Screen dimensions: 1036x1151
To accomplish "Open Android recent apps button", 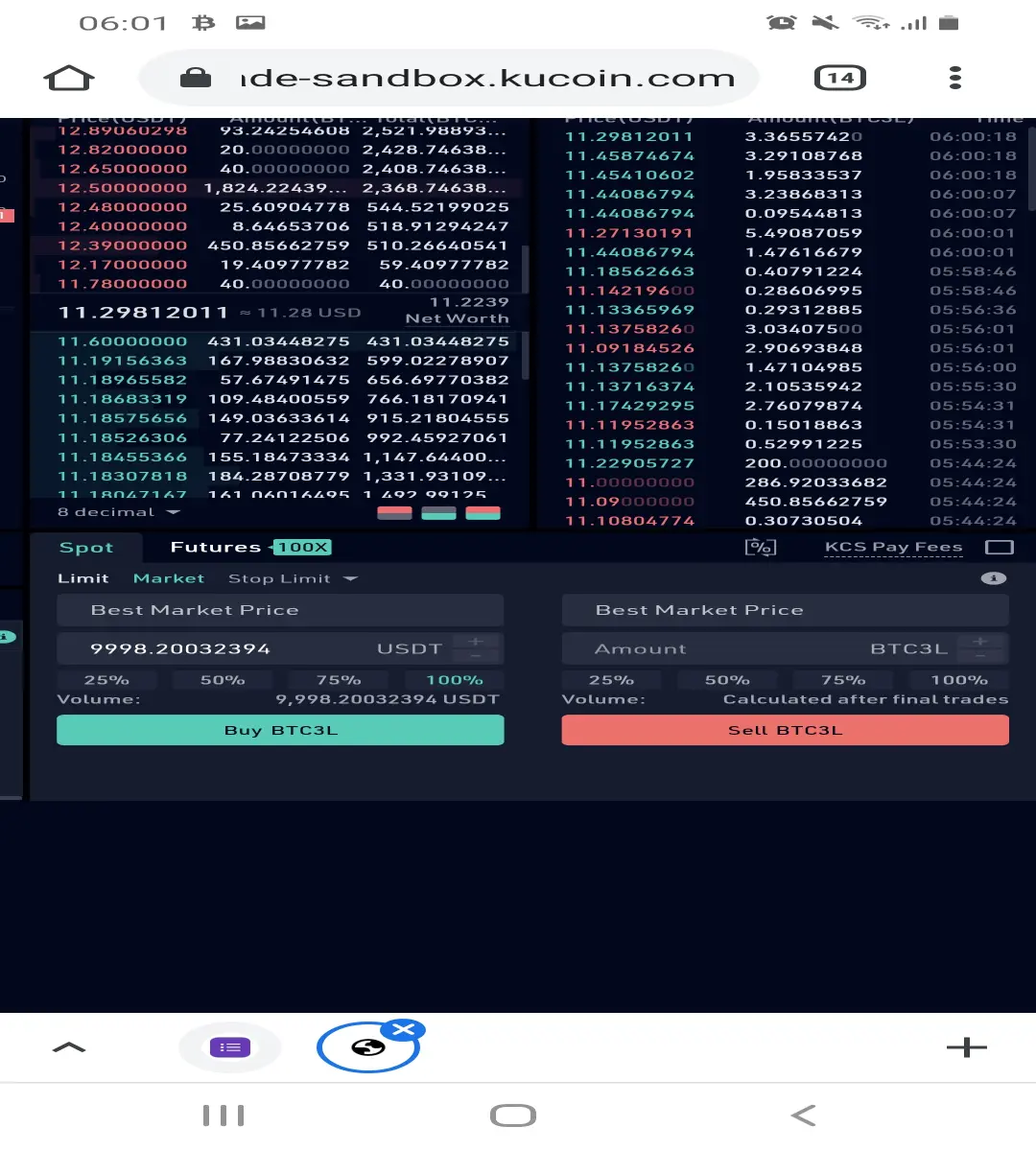I will click(224, 1116).
